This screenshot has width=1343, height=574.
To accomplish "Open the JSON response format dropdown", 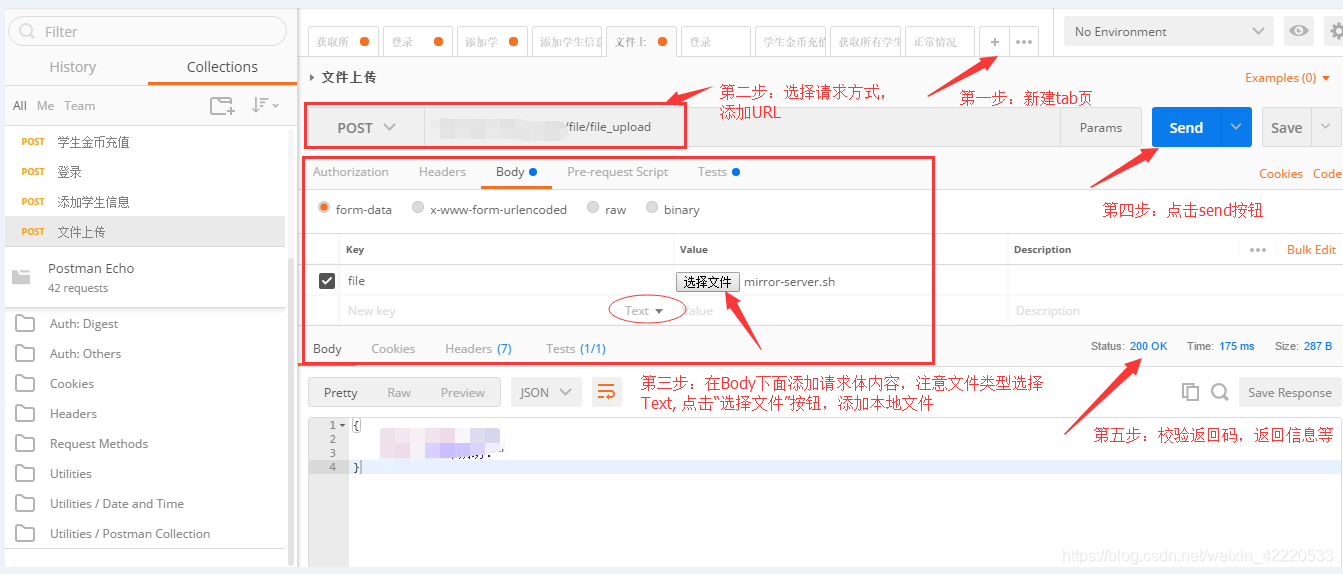I will (546, 392).
